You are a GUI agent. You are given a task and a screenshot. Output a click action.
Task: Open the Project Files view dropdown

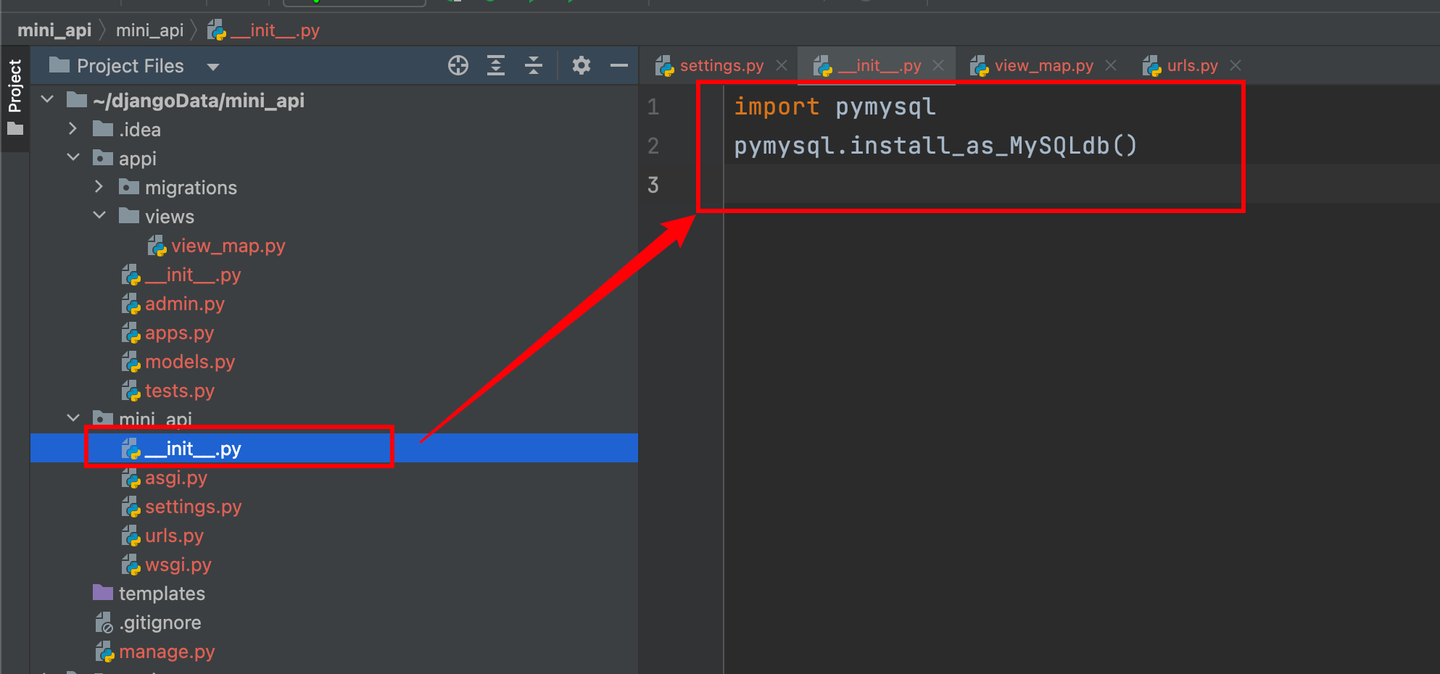(x=212, y=65)
